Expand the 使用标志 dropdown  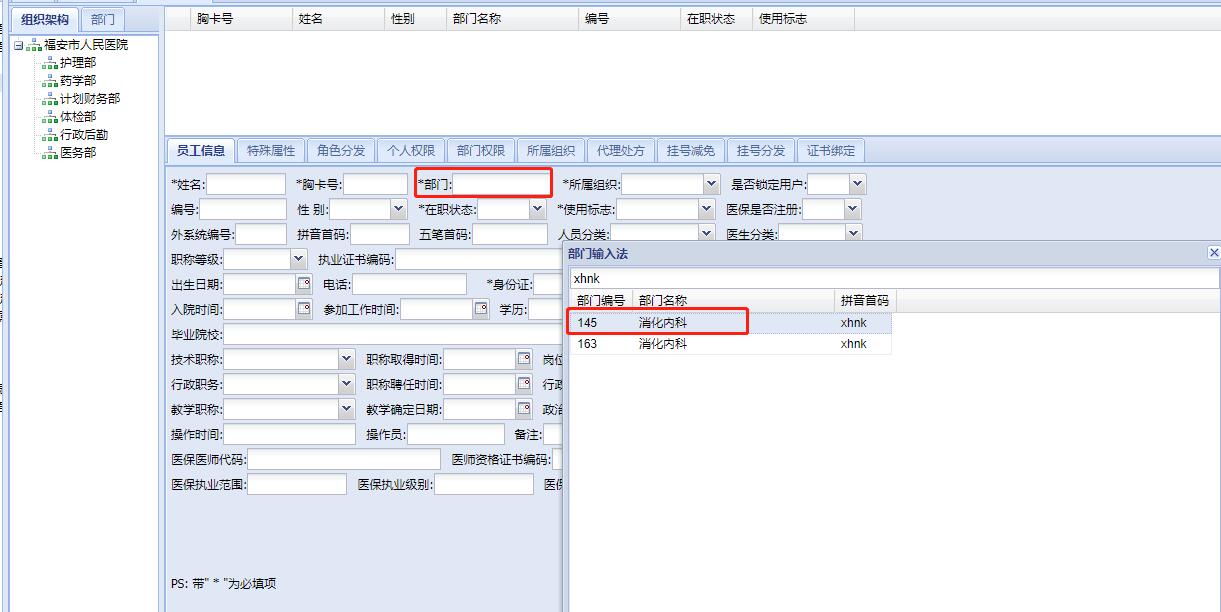(707, 209)
